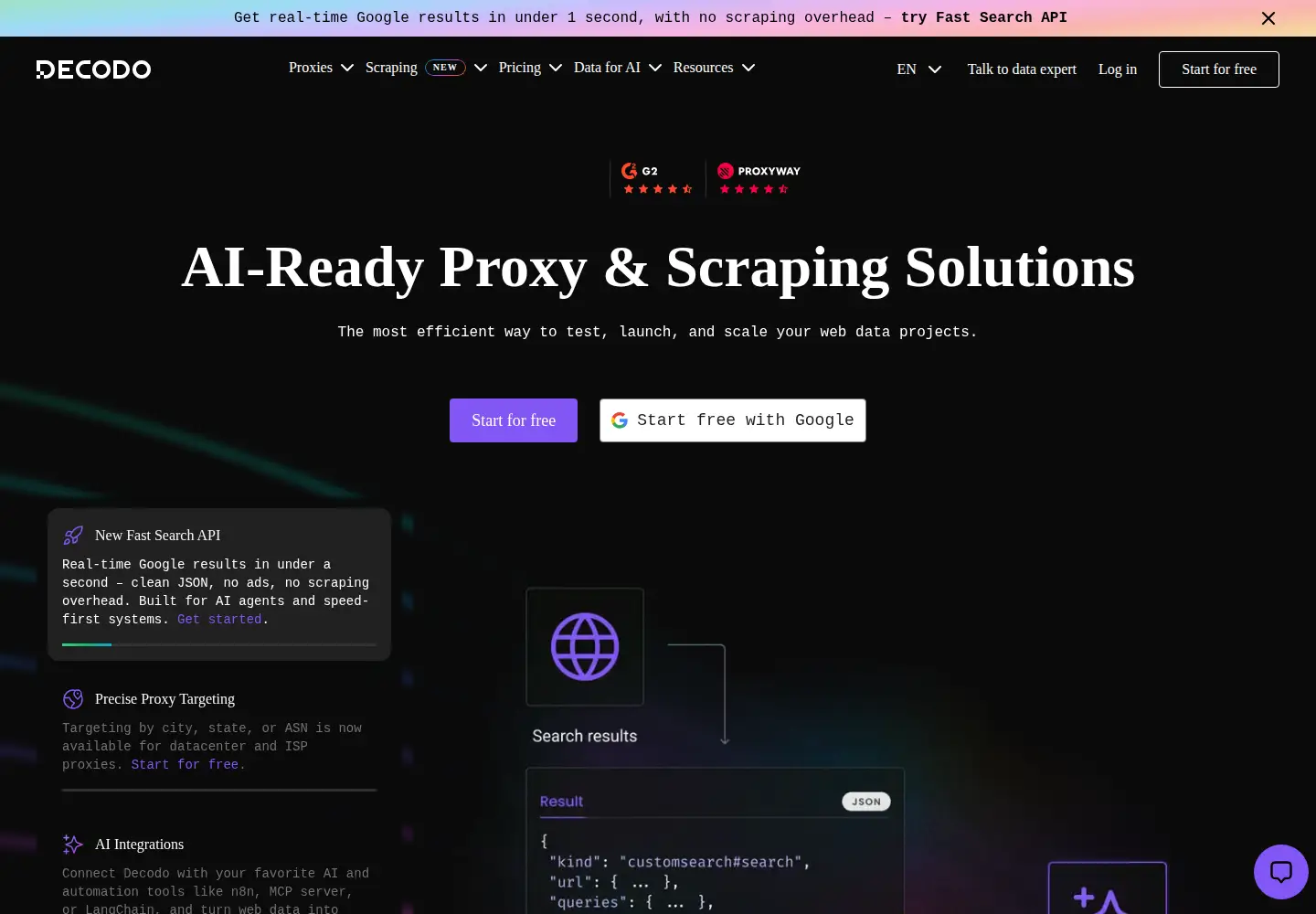
Task: Expand the Pricing menu
Action: 530,68
